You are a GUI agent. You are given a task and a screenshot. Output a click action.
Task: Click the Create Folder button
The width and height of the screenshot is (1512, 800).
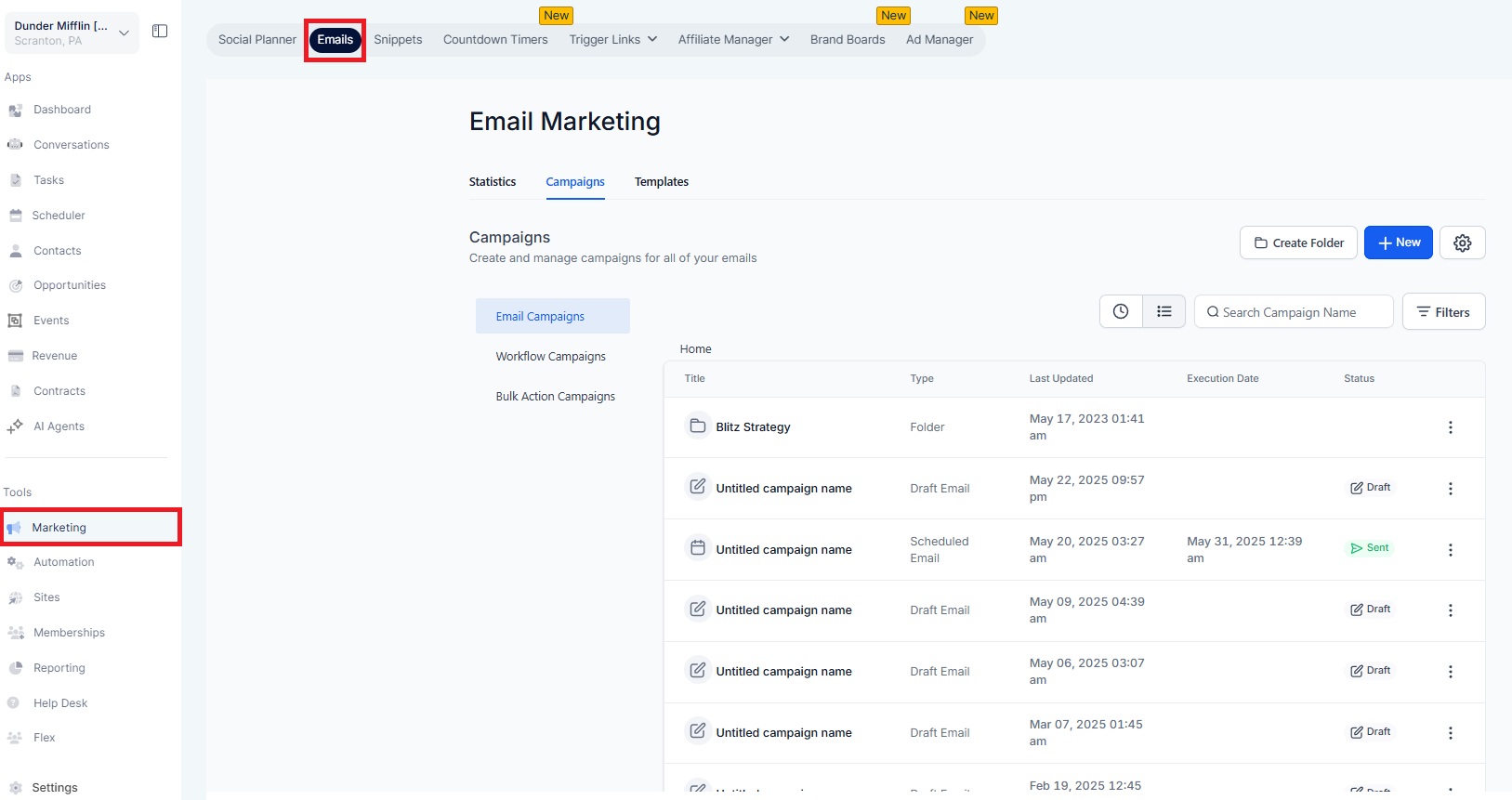click(x=1298, y=243)
